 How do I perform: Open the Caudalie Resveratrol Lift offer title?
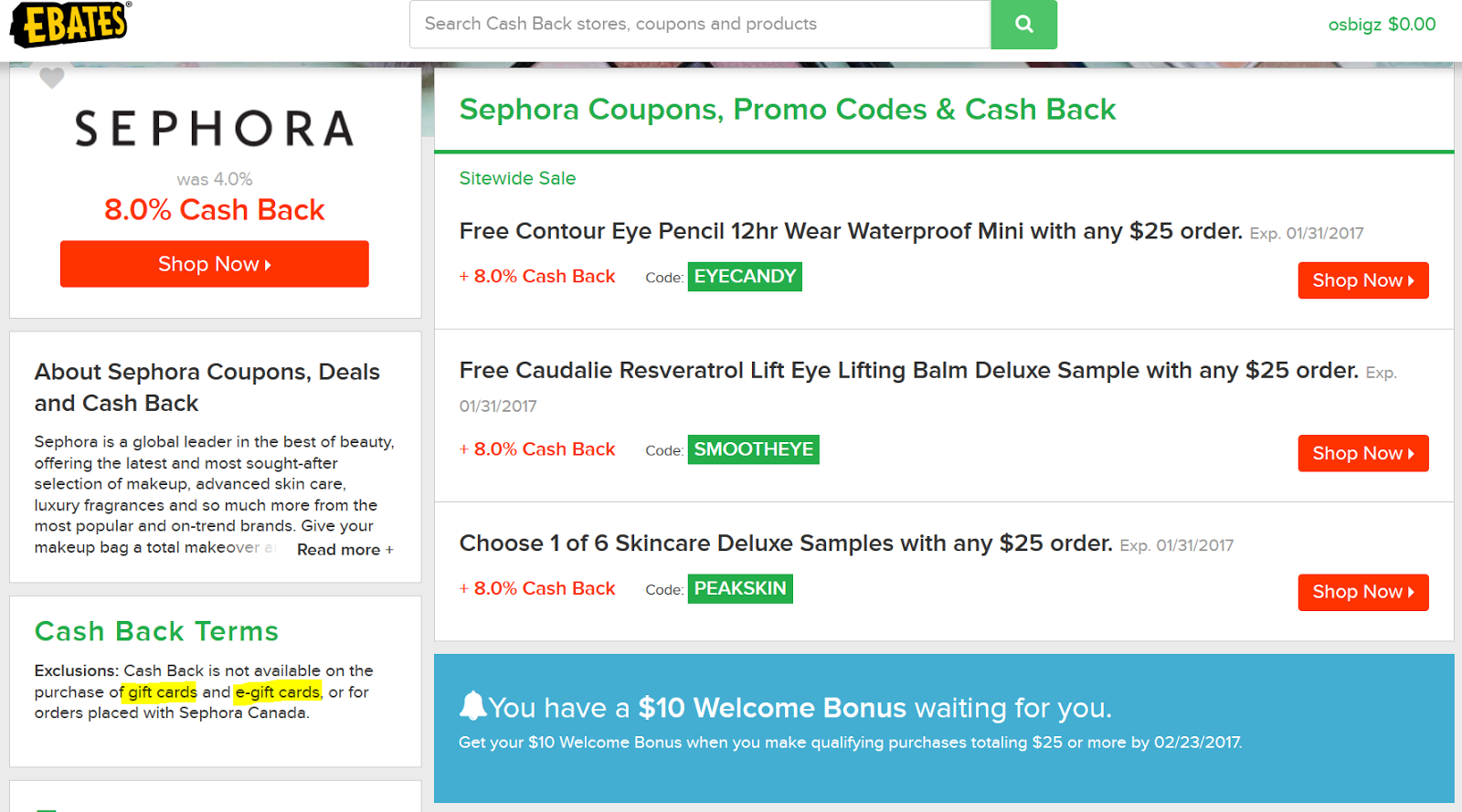pyautogui.click(x=908, y=370)
